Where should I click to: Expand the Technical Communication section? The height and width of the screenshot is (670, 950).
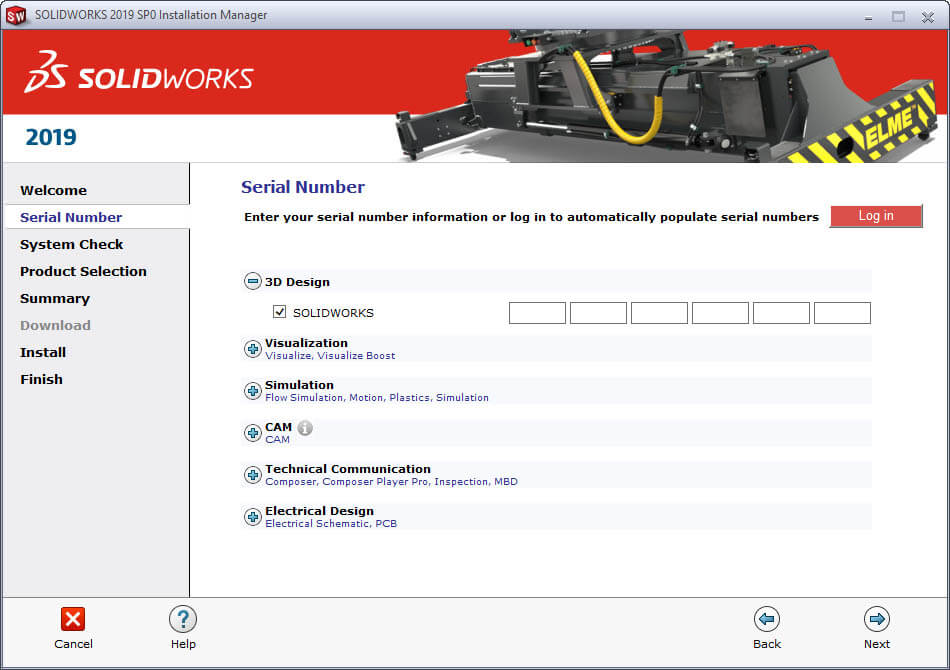[x=252, y=474]
